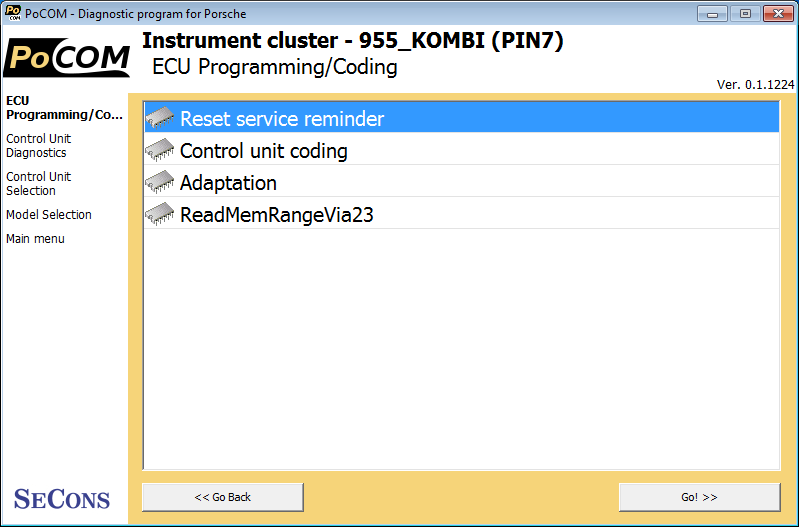Click the SECONS logo at bottom left
799x527 pixels.
[62, 498]
